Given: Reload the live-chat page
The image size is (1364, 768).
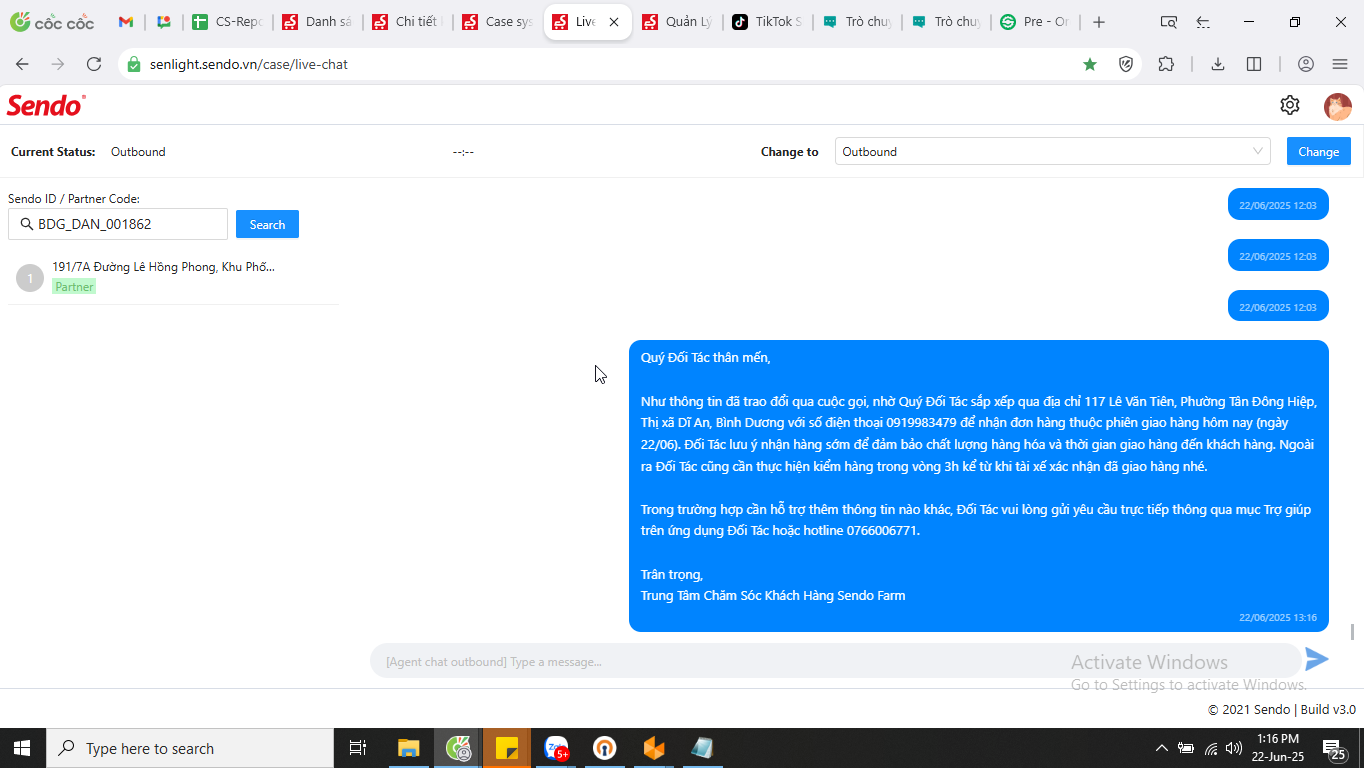Looking at the screenshot, I should coord(94,64).
